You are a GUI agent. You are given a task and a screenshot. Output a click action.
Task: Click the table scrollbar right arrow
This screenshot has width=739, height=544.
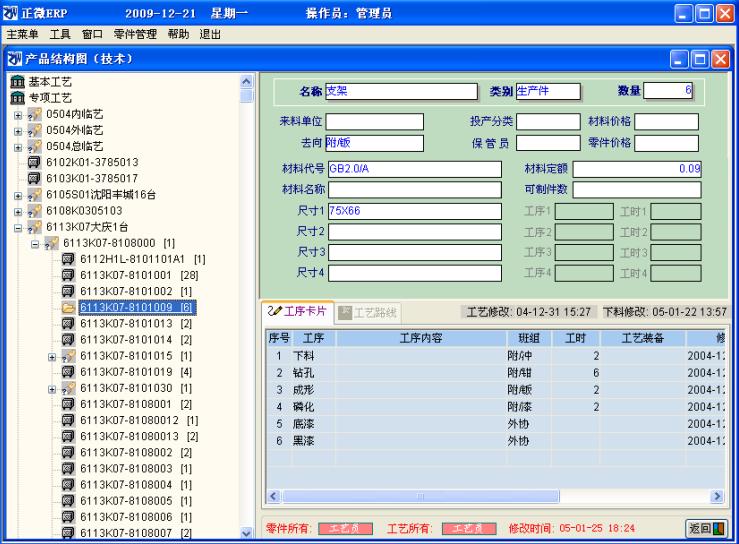[x=717, y=496]
